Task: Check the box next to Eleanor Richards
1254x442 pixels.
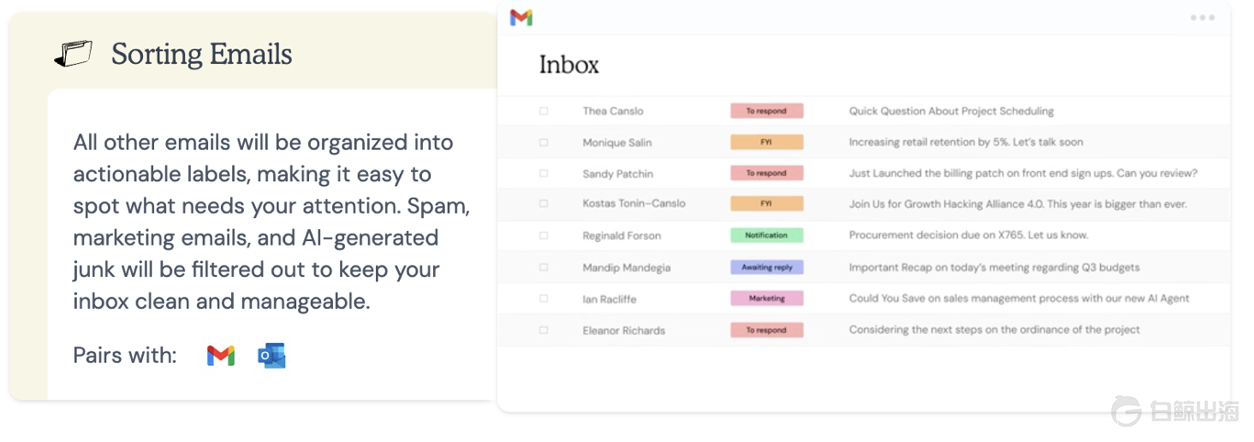Action: click(x=544, y=330)
